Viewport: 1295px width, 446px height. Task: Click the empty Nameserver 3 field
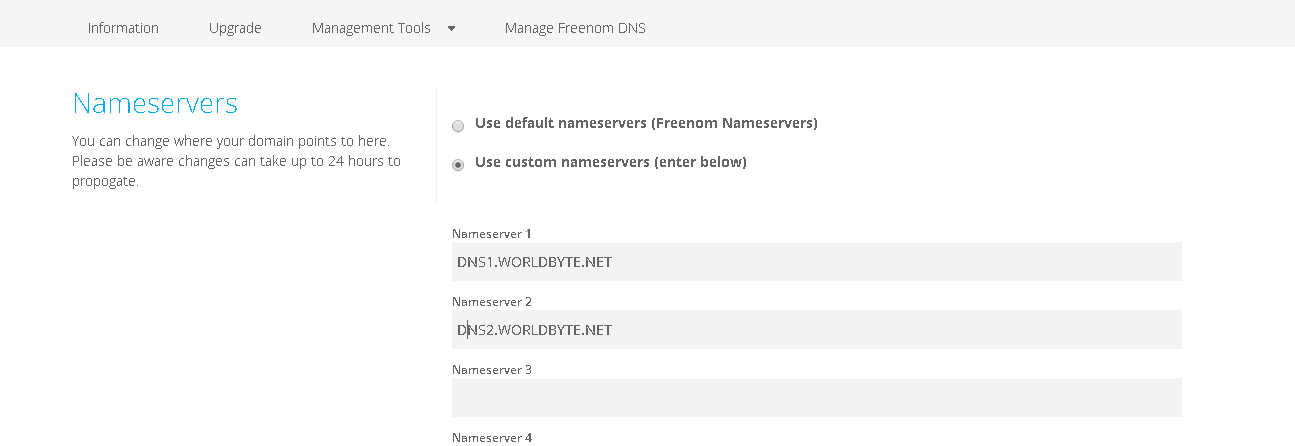point(816,397)
